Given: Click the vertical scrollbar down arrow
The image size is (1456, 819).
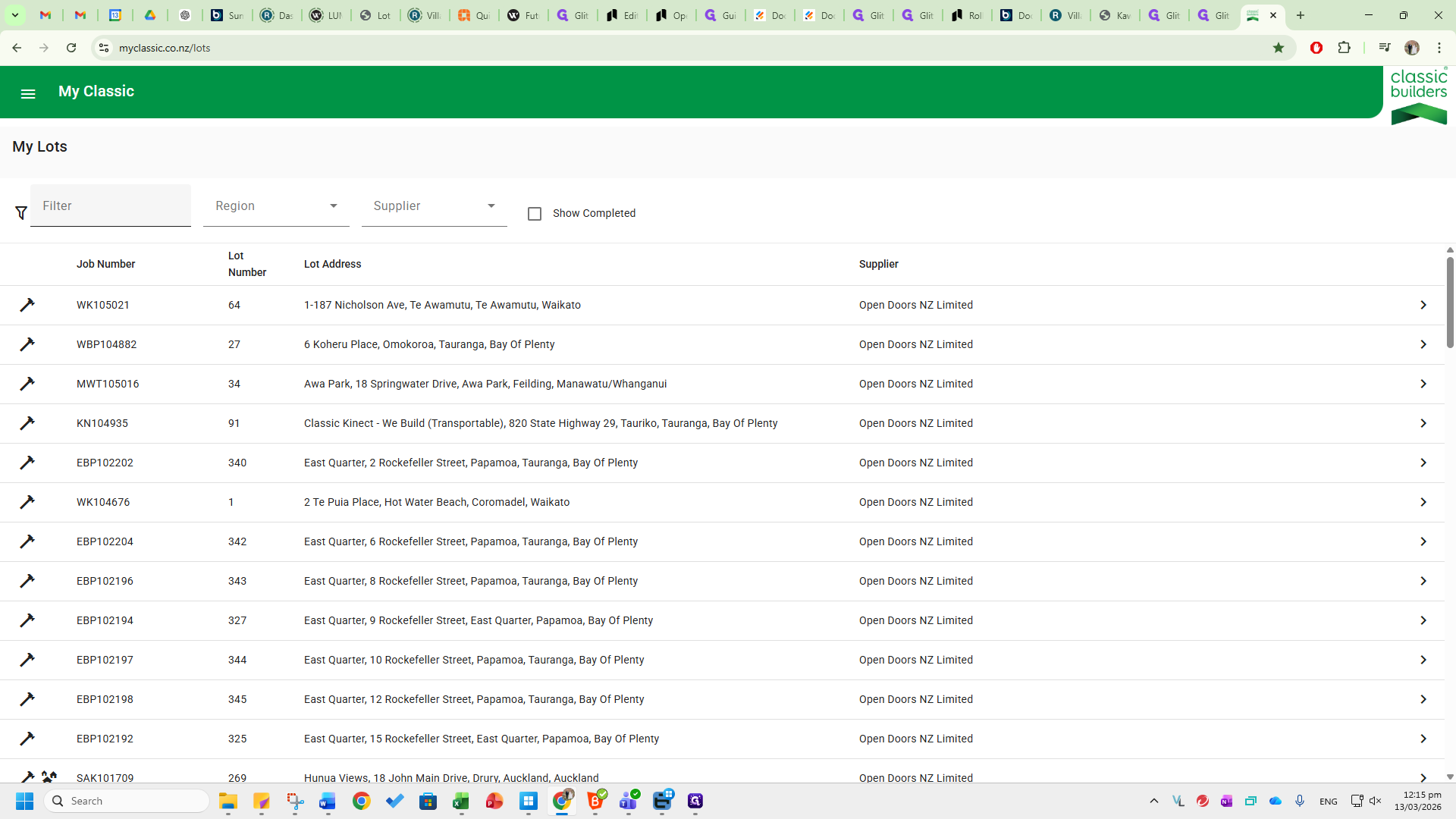Looking at the screenshot, I should [x=1450, y=777].
